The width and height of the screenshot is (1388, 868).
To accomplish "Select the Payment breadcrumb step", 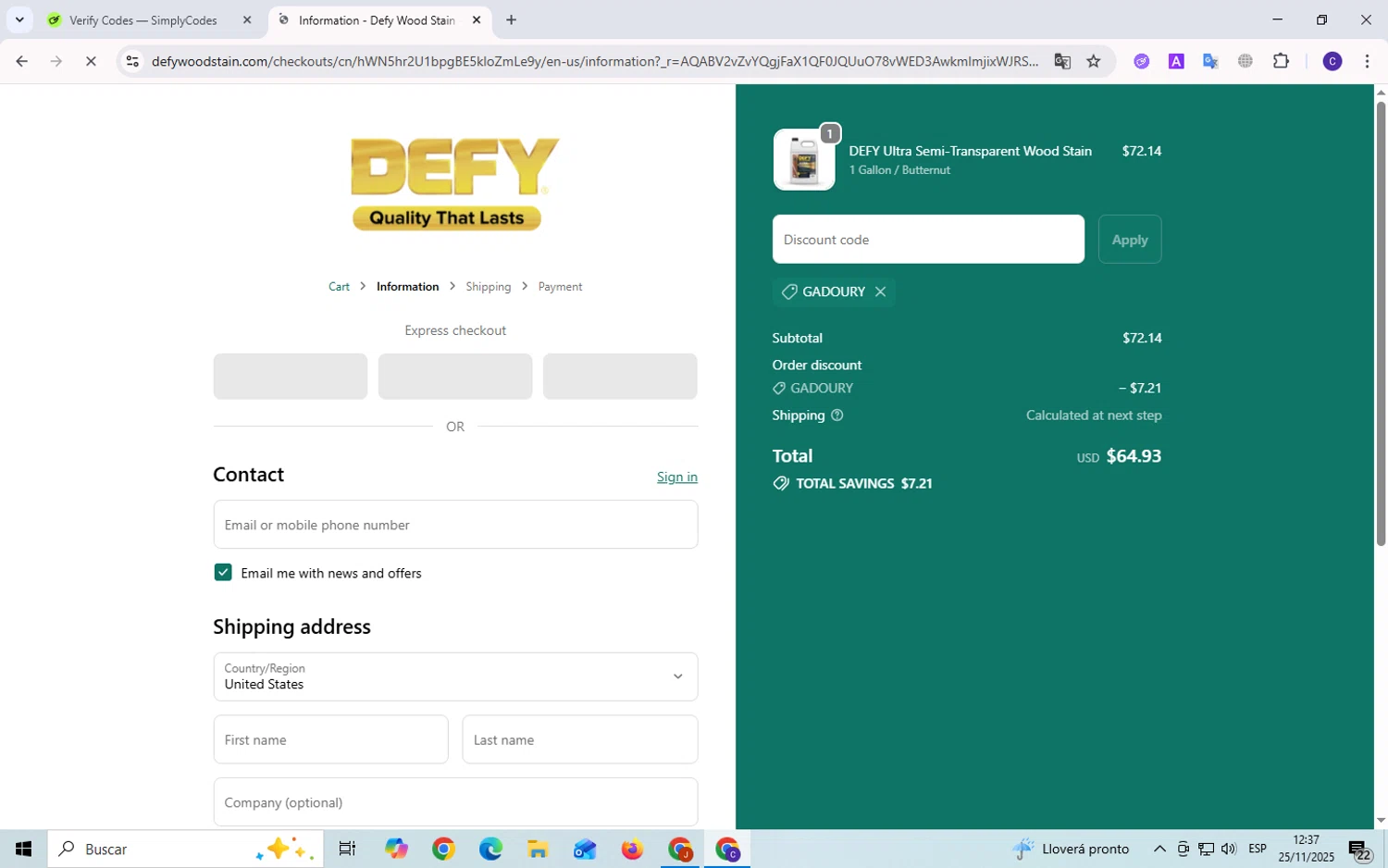I will [x=560, y=287].
